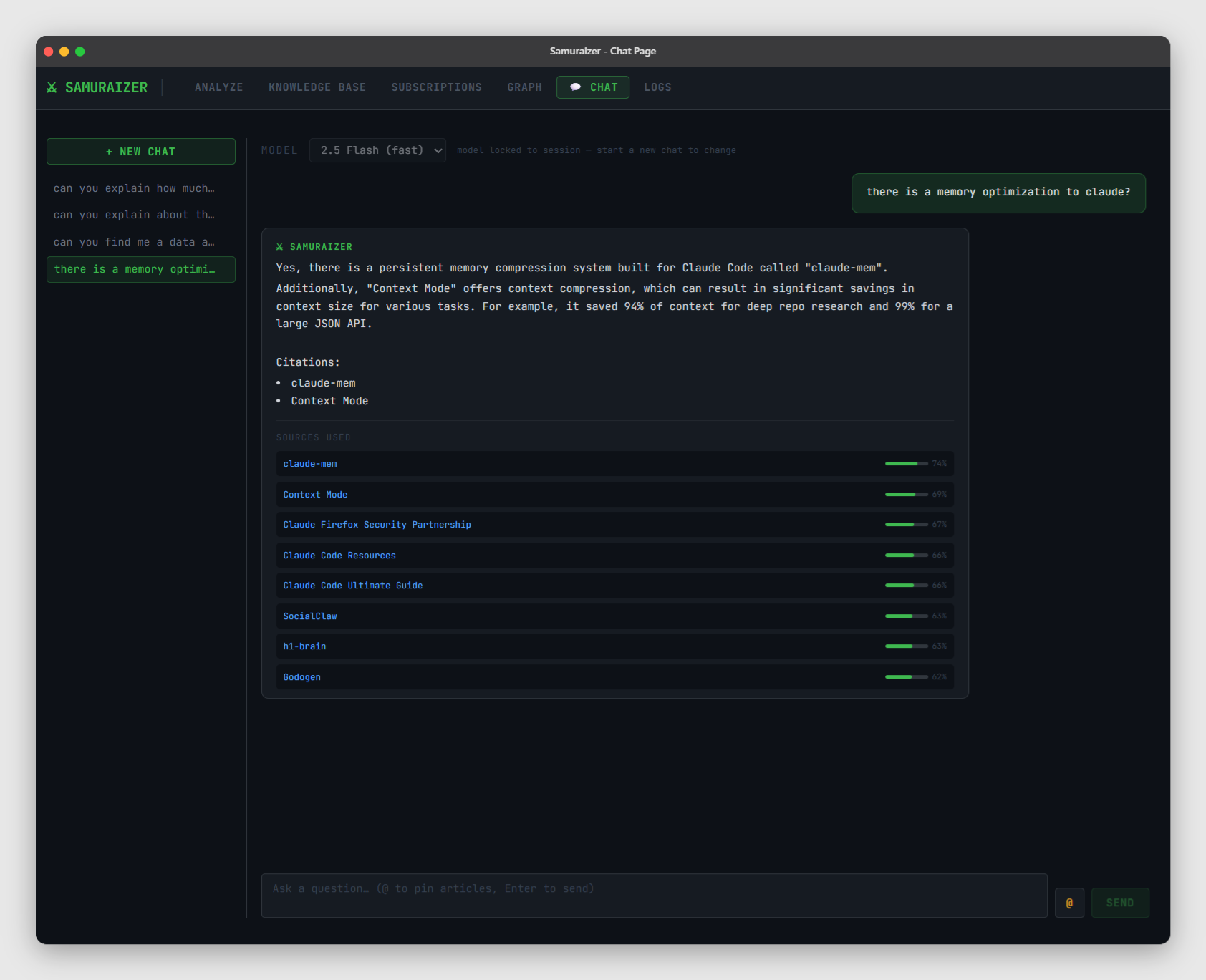Open the claude-mem source link
The width and height of the screenshot is (1206, 980).
[310, 464]
